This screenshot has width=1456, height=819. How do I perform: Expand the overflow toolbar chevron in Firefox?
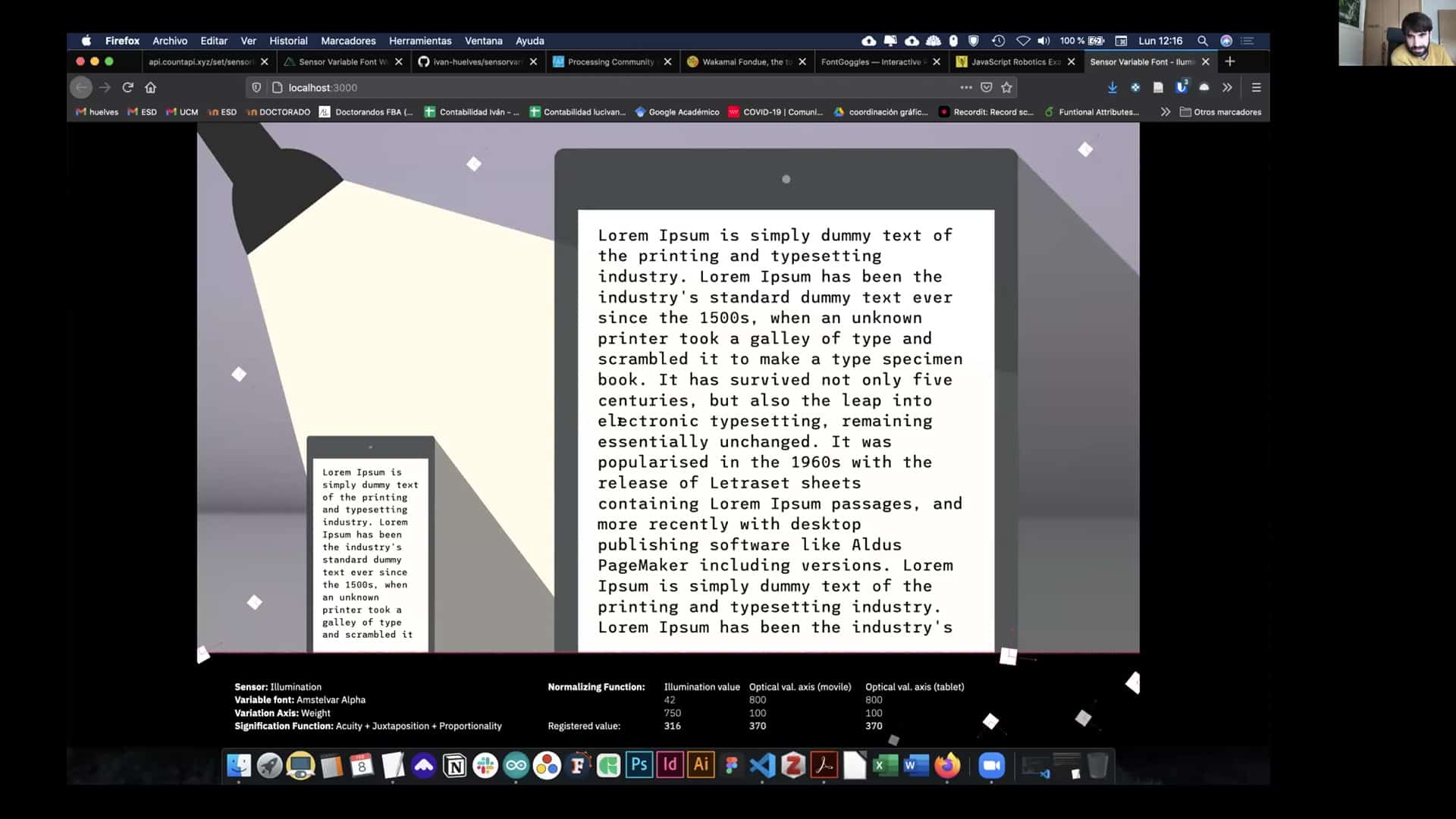pyautogui.click(x=1227, y=87)
